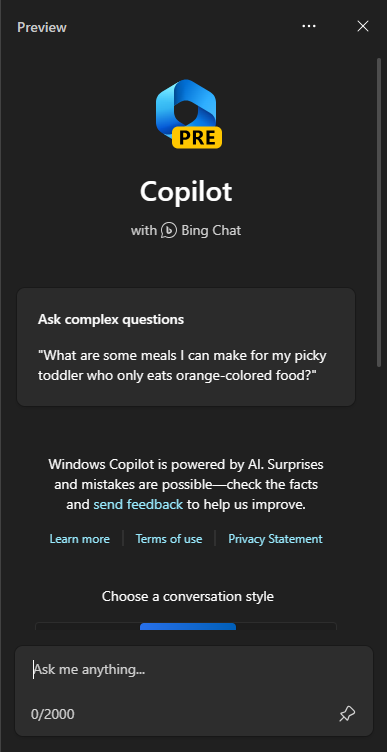Viewport: 387px width, 752px height.
Task: Close the Copilot preview pane
Action: [363, 26]
